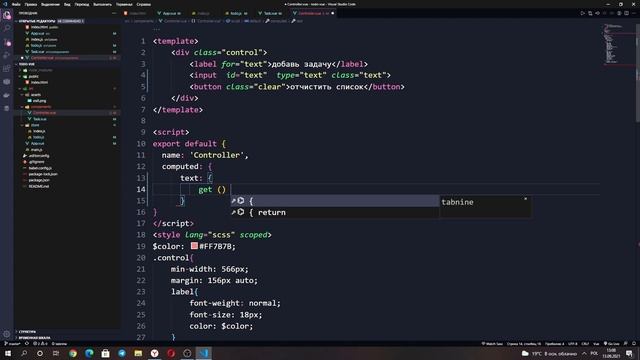The image size is (640, 360).
Task: Click the 'get ()' code on line 14
Action: tap(212, 189)
